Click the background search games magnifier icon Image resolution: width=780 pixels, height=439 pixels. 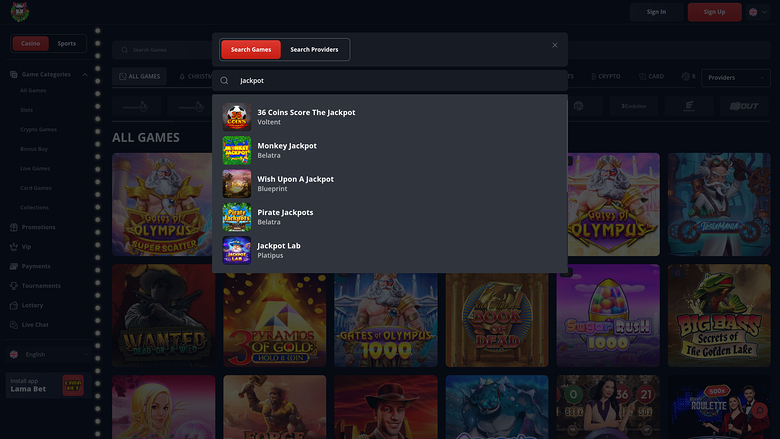coord(125,50)
